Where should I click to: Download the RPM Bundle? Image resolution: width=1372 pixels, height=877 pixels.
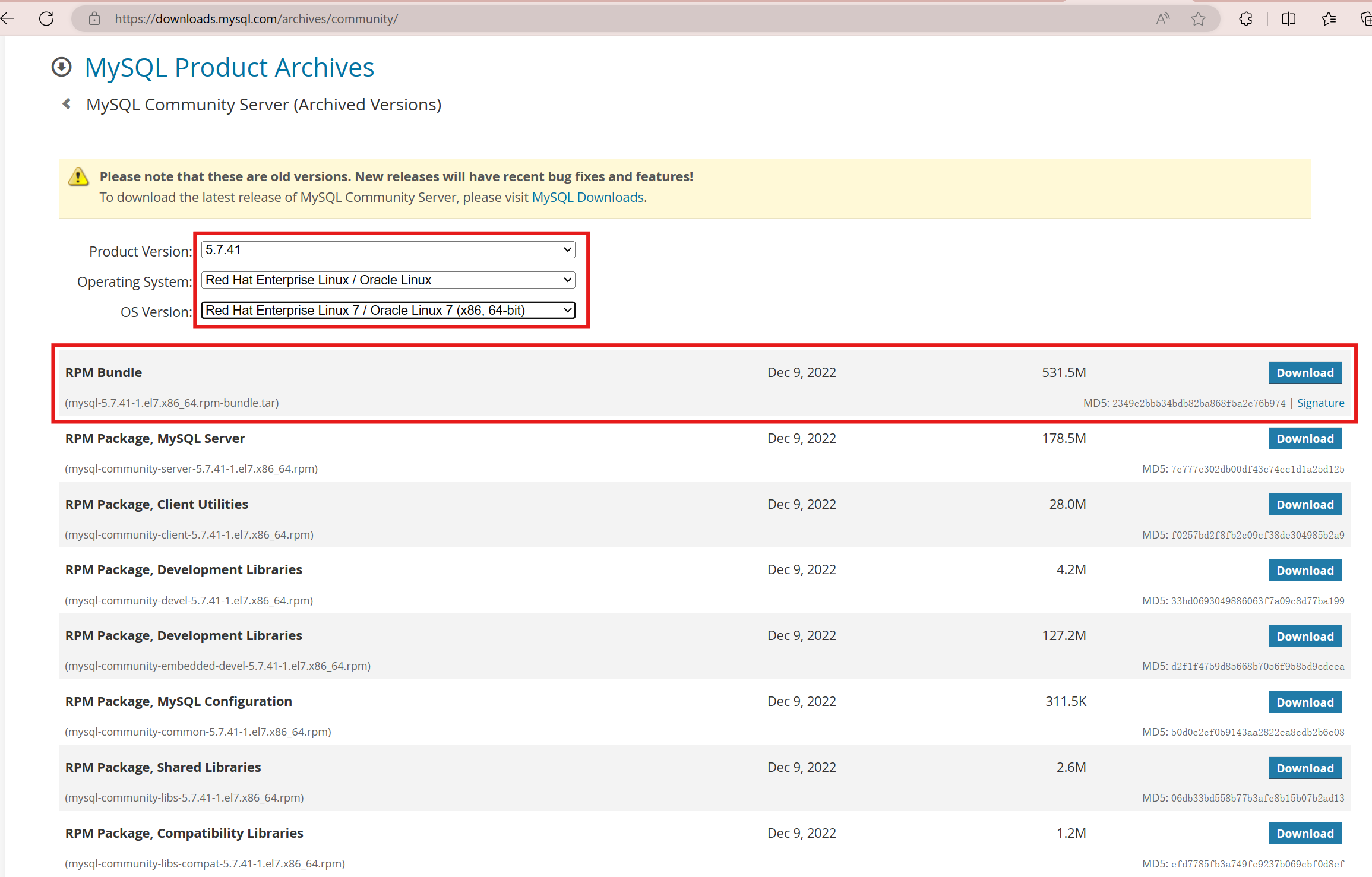click(x=1305, y=373)
